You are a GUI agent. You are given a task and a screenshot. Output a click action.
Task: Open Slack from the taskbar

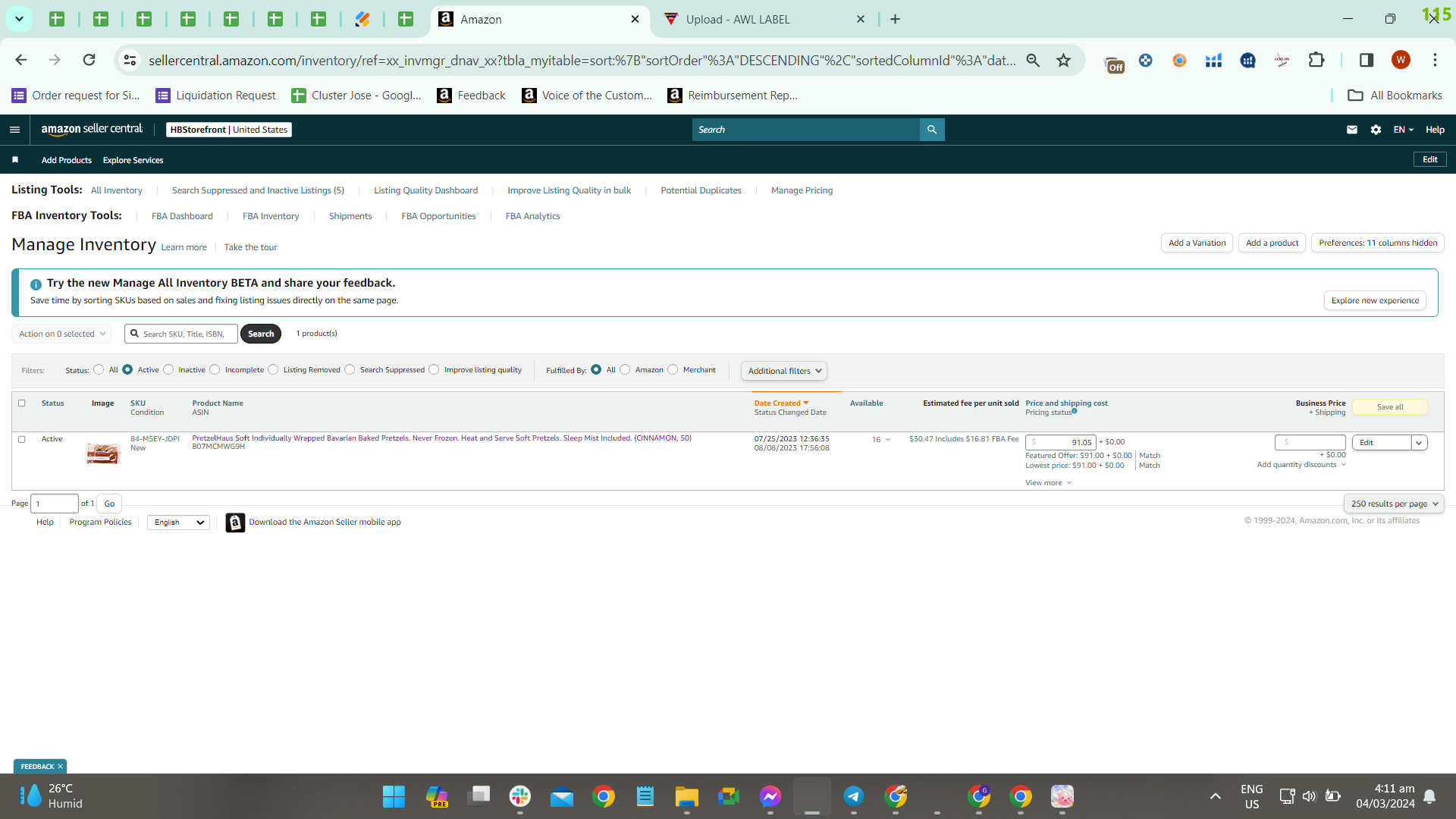pos(520,796)
